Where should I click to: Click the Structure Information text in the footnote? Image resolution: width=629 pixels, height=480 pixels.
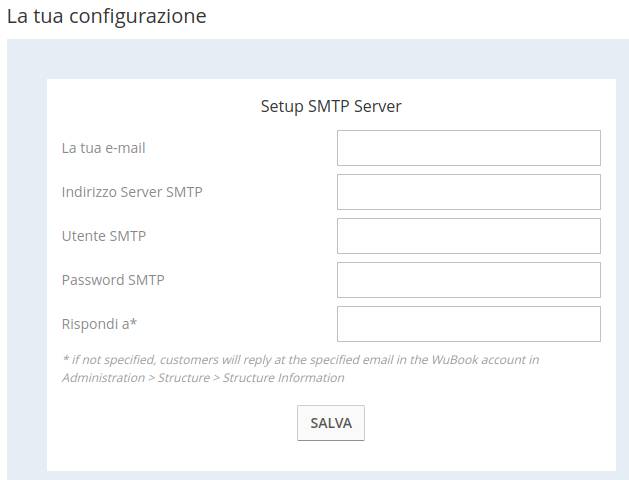(x=284, y=378)
